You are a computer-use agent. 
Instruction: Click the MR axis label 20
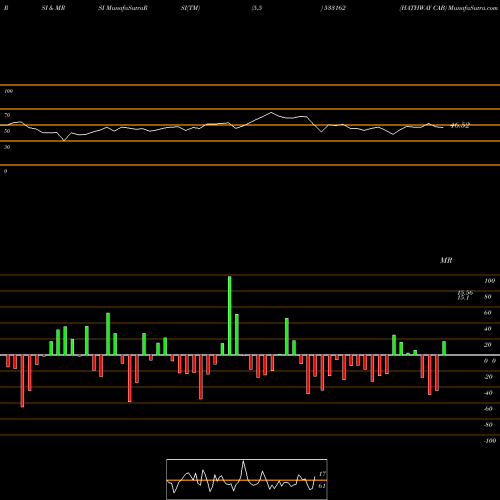coord(488,345)
